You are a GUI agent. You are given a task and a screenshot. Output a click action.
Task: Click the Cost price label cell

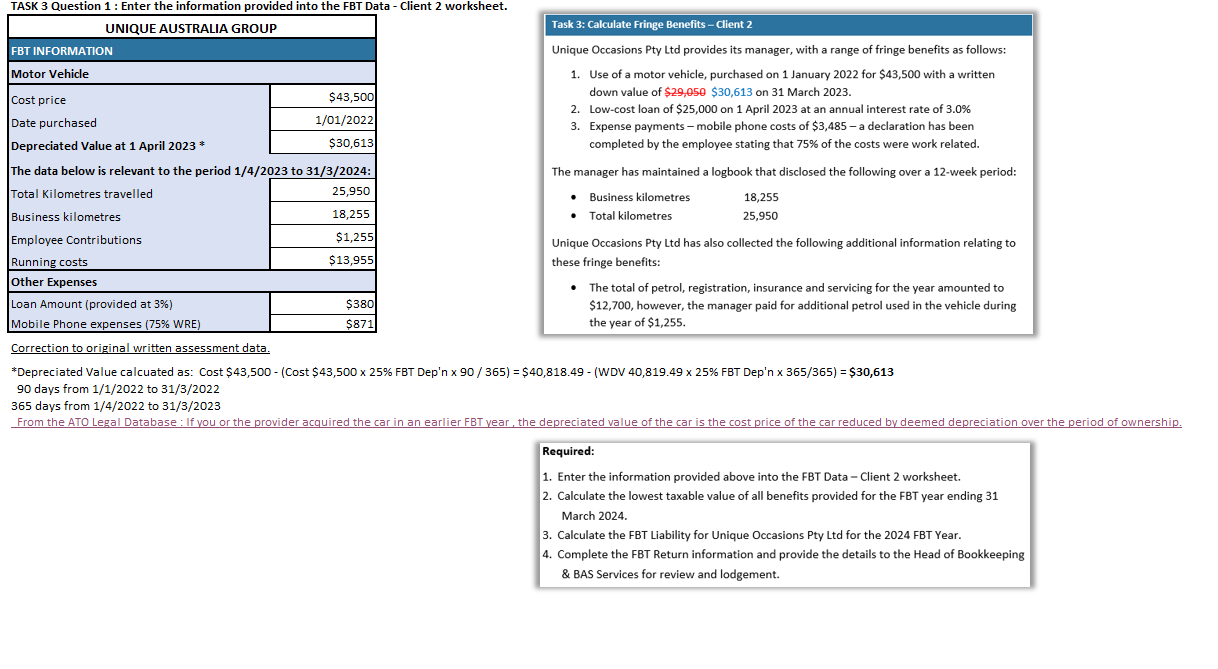139,99
